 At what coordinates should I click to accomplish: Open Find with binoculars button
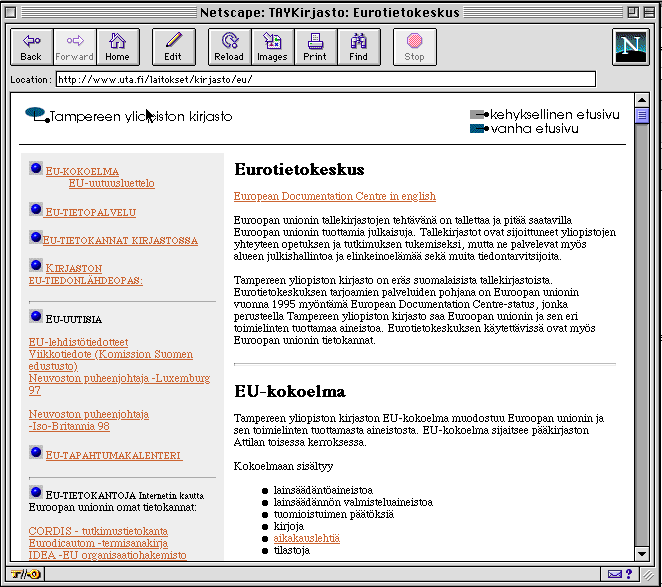[x=359, y=47]
